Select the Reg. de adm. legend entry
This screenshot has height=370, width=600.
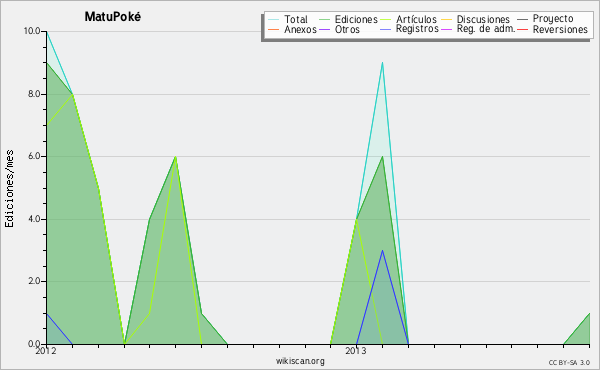click(478, 29)
